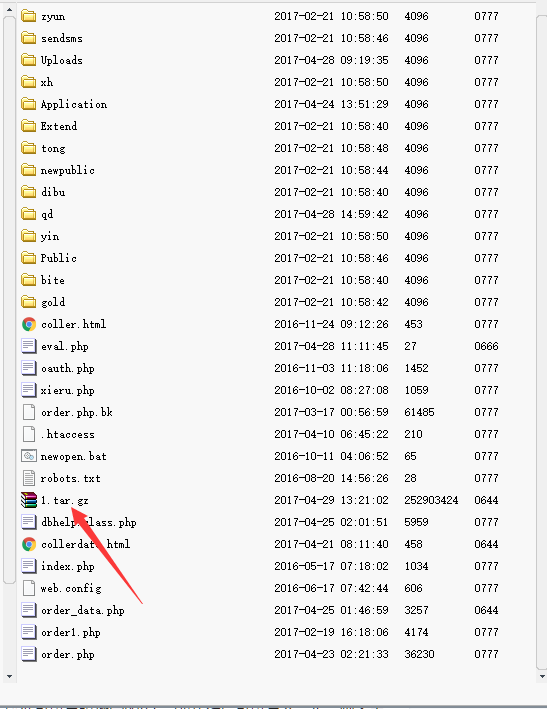547x709 pixels.
Task: Click the newpublic folder icon
Action: coord(28,170)
